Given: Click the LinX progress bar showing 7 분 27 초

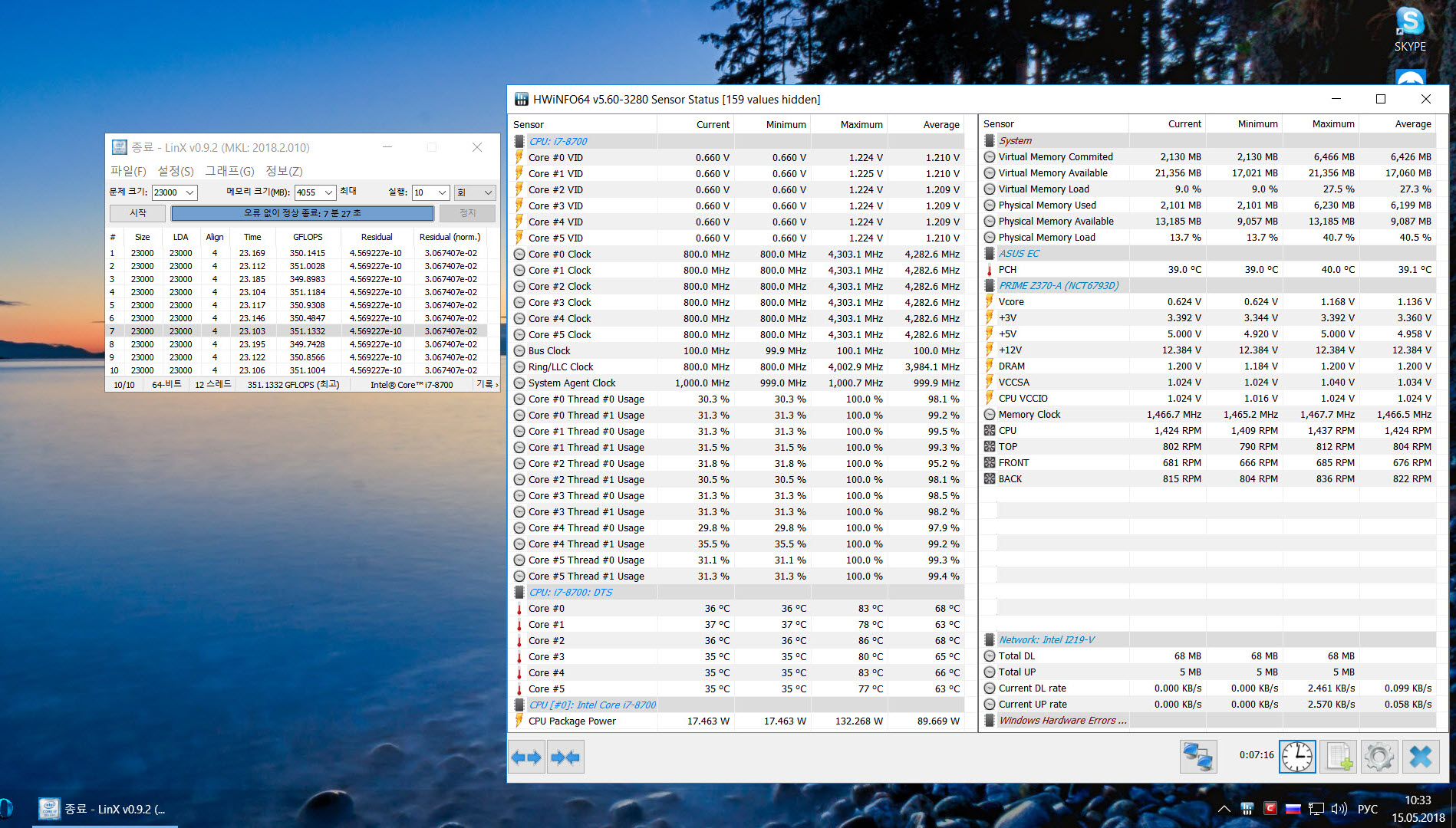Looking at the screenshot, I should tap(302, 213).
